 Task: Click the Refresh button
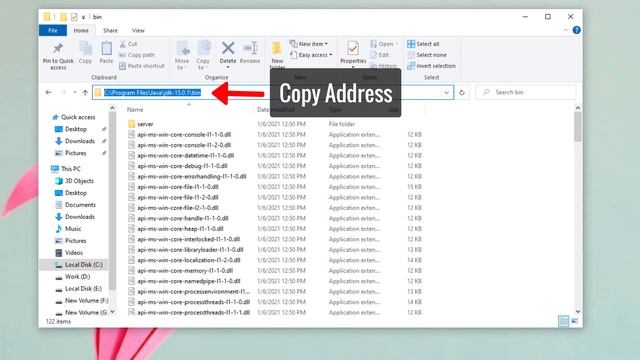[462, 93]
